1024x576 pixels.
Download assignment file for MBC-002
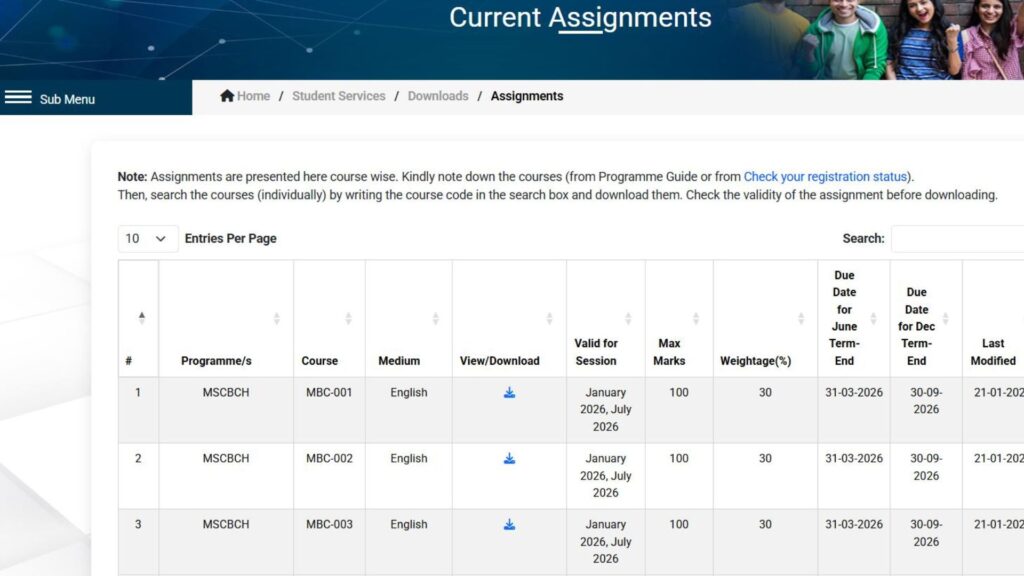508,459
